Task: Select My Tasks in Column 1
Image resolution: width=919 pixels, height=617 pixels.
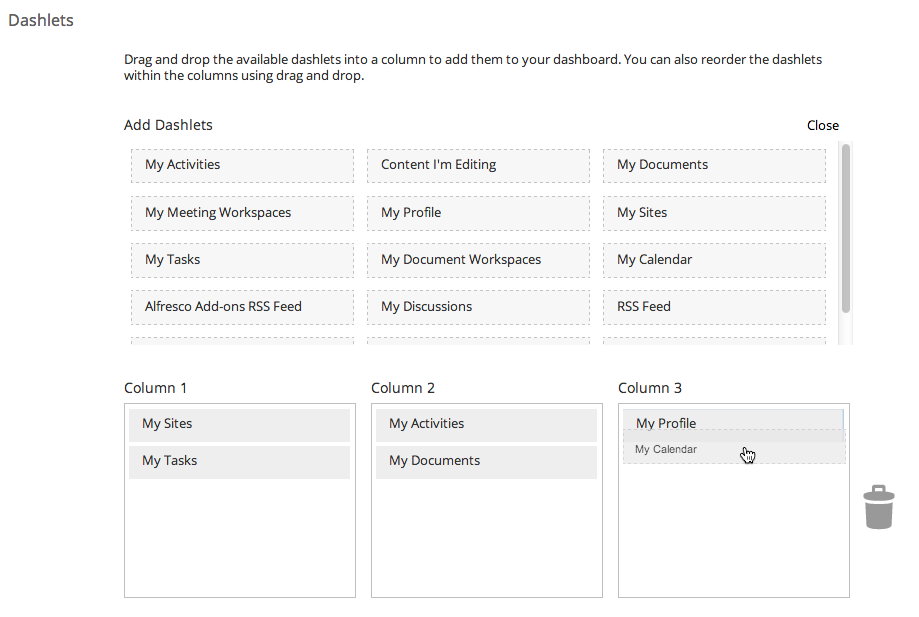Action: [239, 461]
